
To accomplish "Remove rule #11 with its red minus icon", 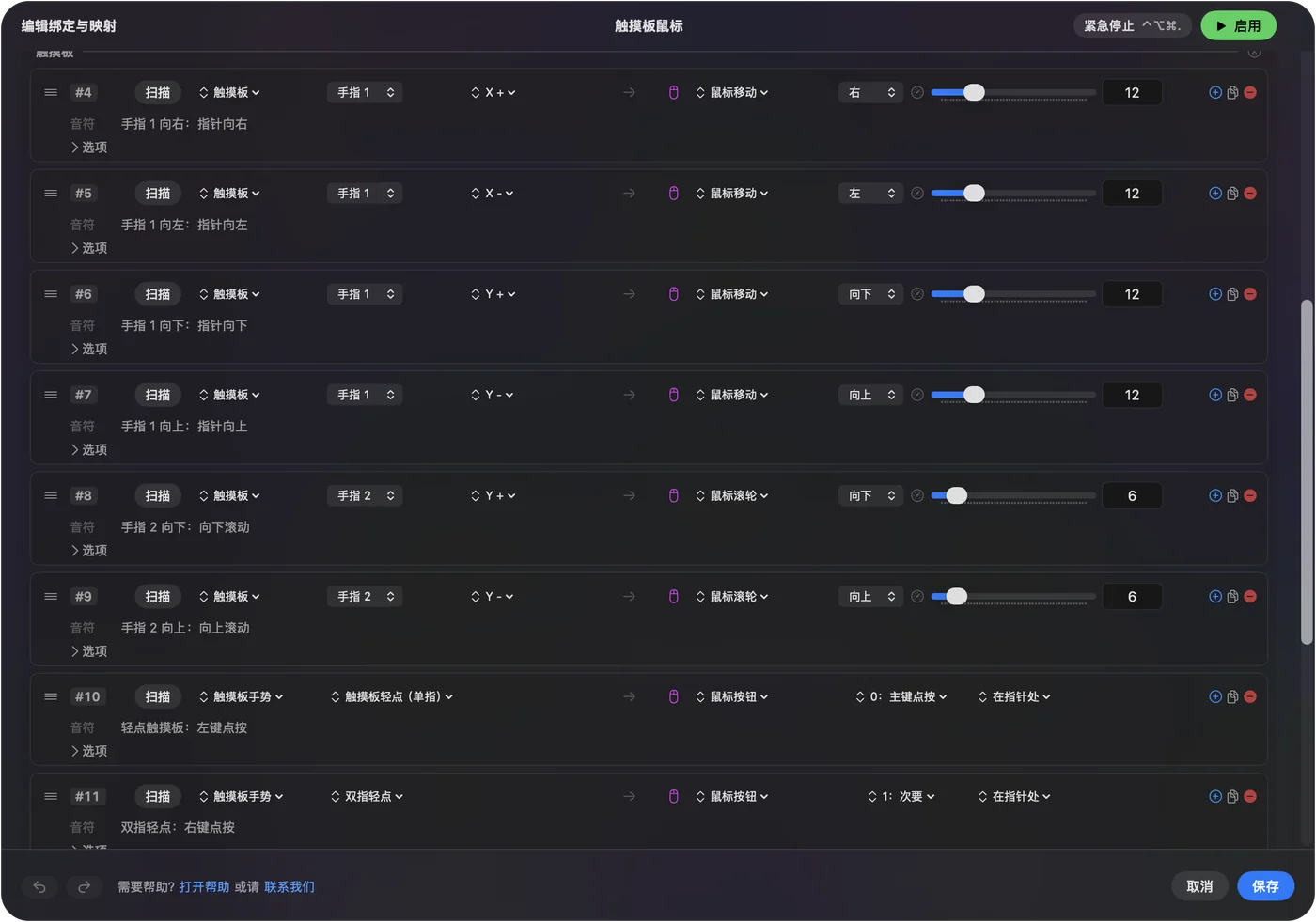I will pos(1250,796).
